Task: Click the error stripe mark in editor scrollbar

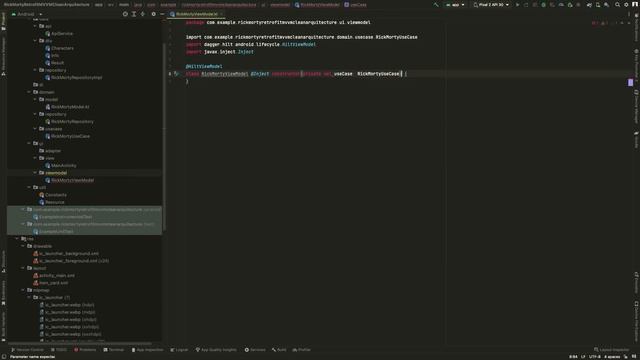Action: pos(630,83)
